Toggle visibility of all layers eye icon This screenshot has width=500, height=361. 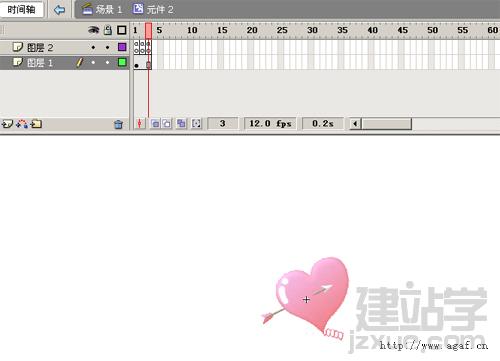coord(93,30)
